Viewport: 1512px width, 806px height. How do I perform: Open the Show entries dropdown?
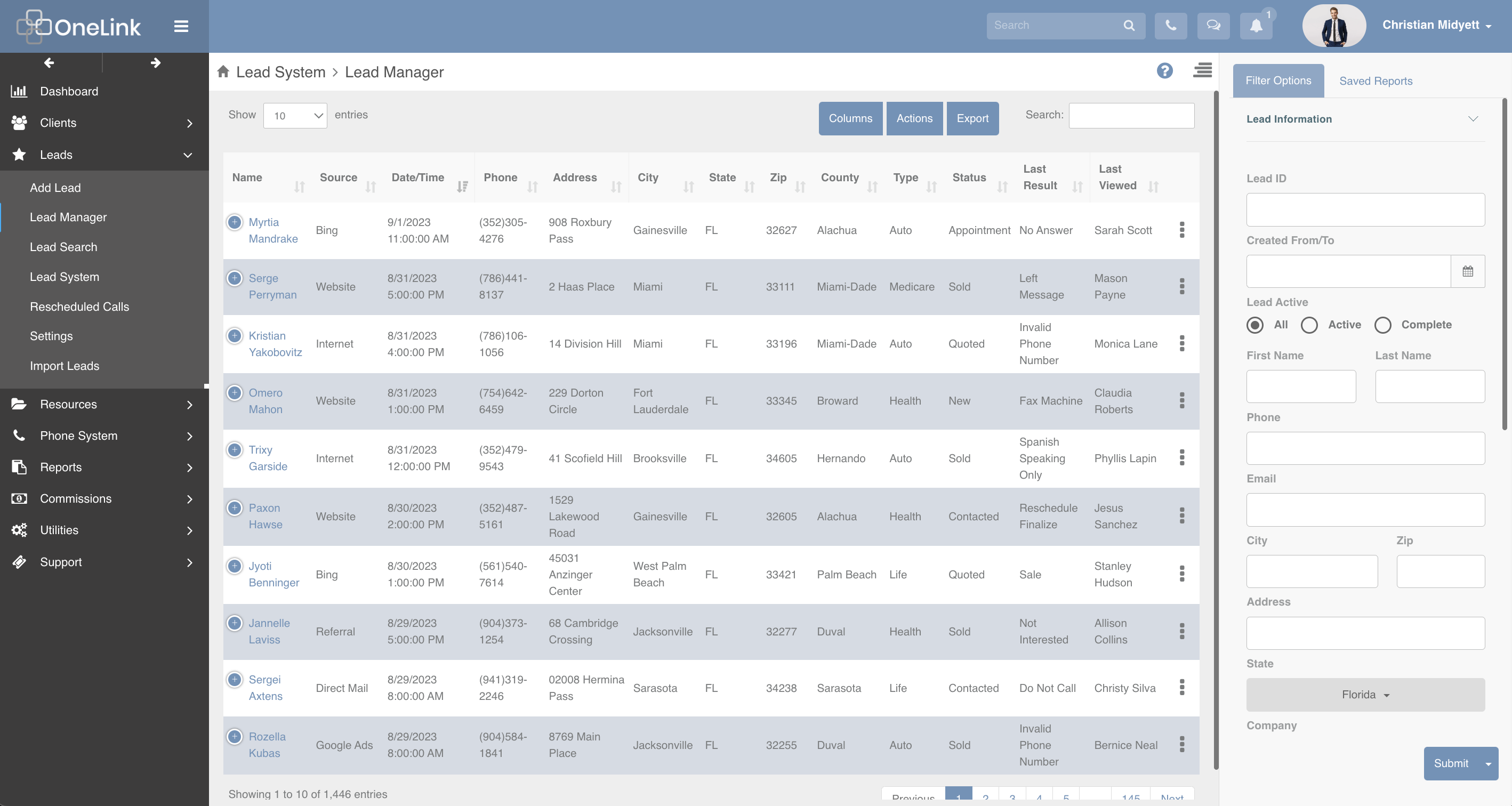[295, 115]
